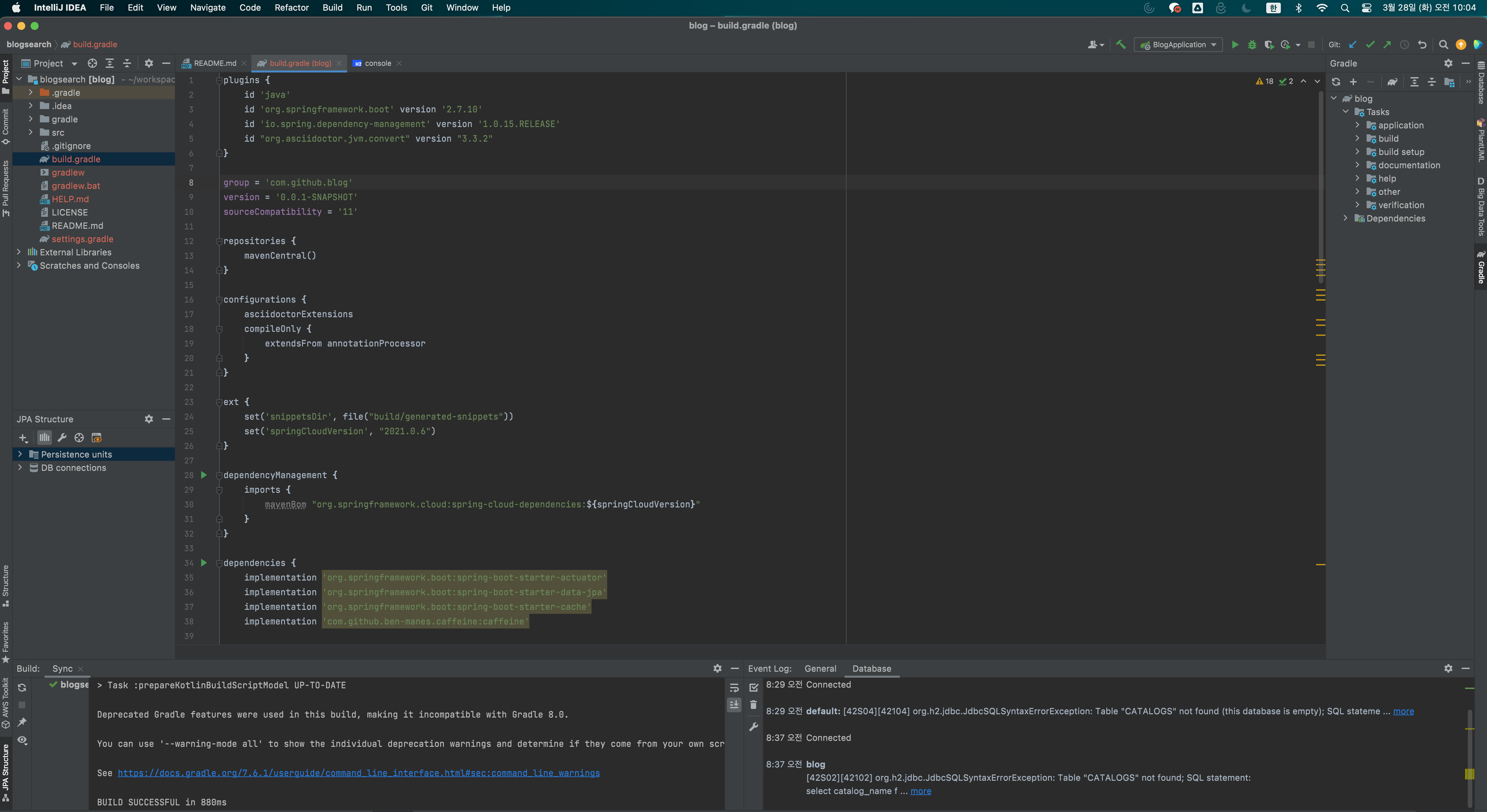Toggle the eye view icon in Build panel
Image resolution: width=1487 pixels, height=812 pixels.
(22, 740)
